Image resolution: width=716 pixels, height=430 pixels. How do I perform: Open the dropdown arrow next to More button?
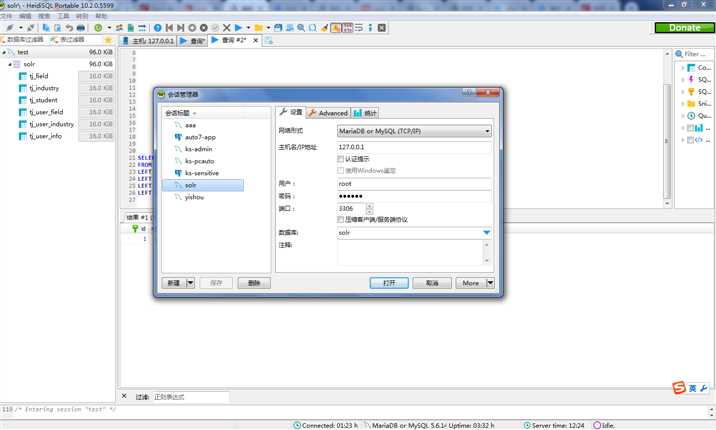click(490, 283)
